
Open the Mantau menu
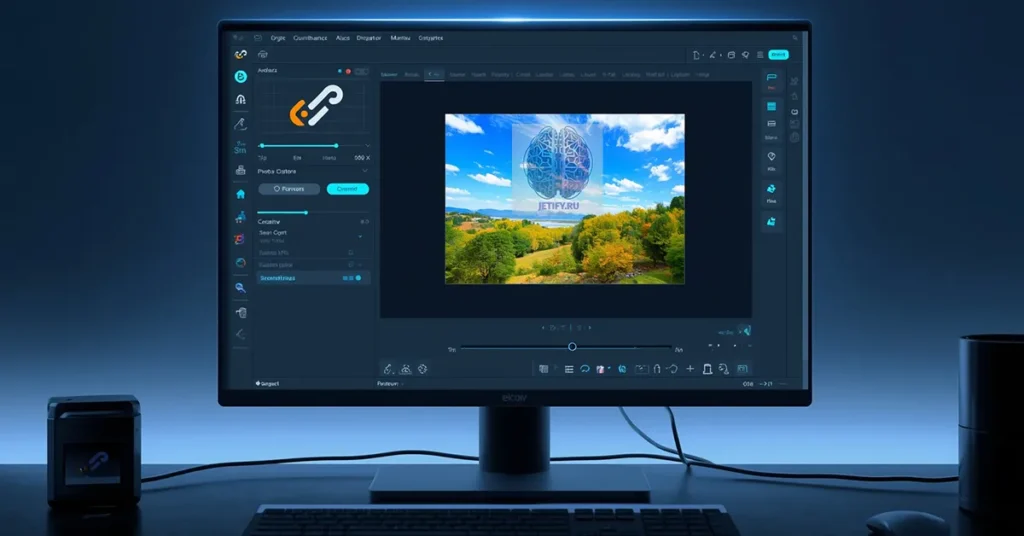coord(400,38)
